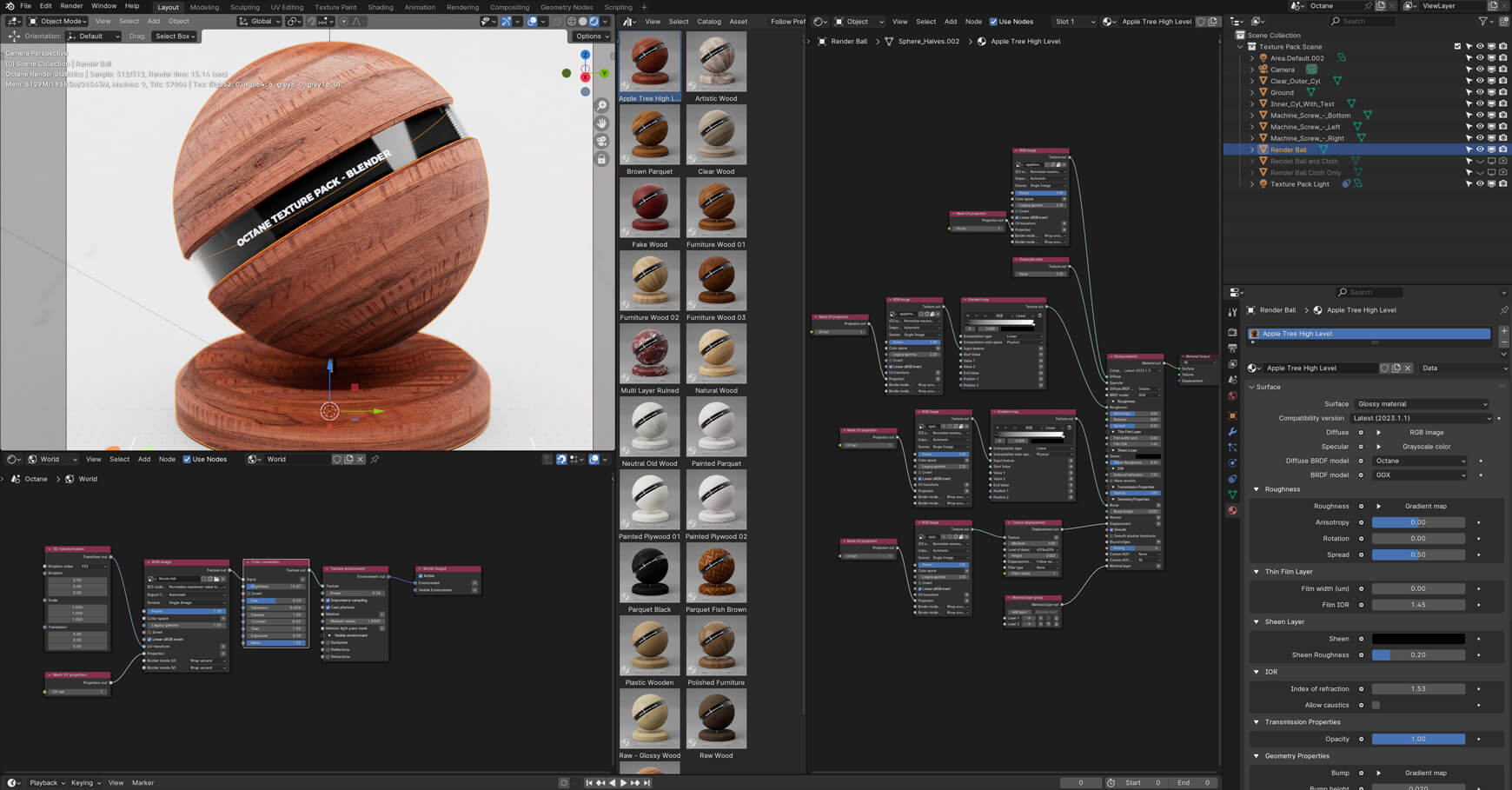Click the Z axis on navigation gizmo
Screen dimensions: 1512x790
tap(585, 55)
